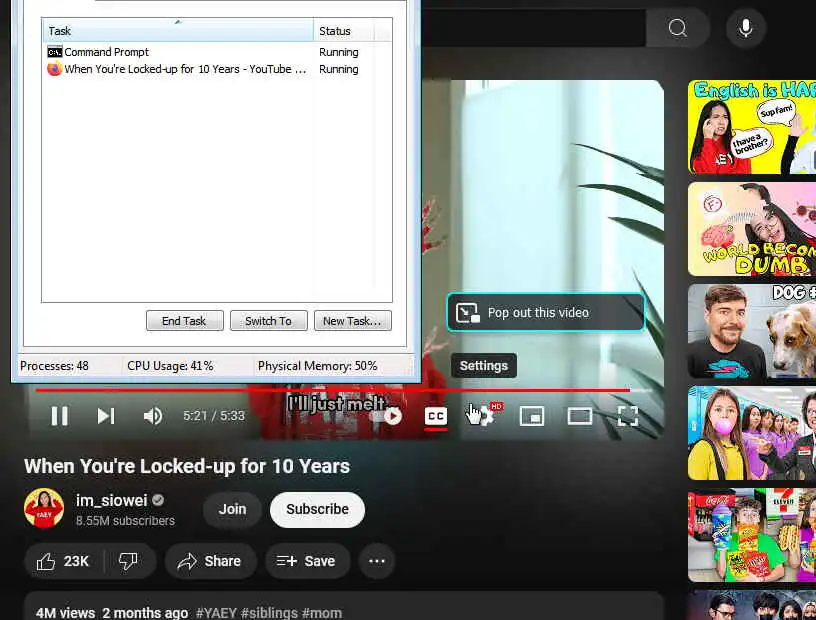Open more actions three-dot menu

(x=377, y=561)
